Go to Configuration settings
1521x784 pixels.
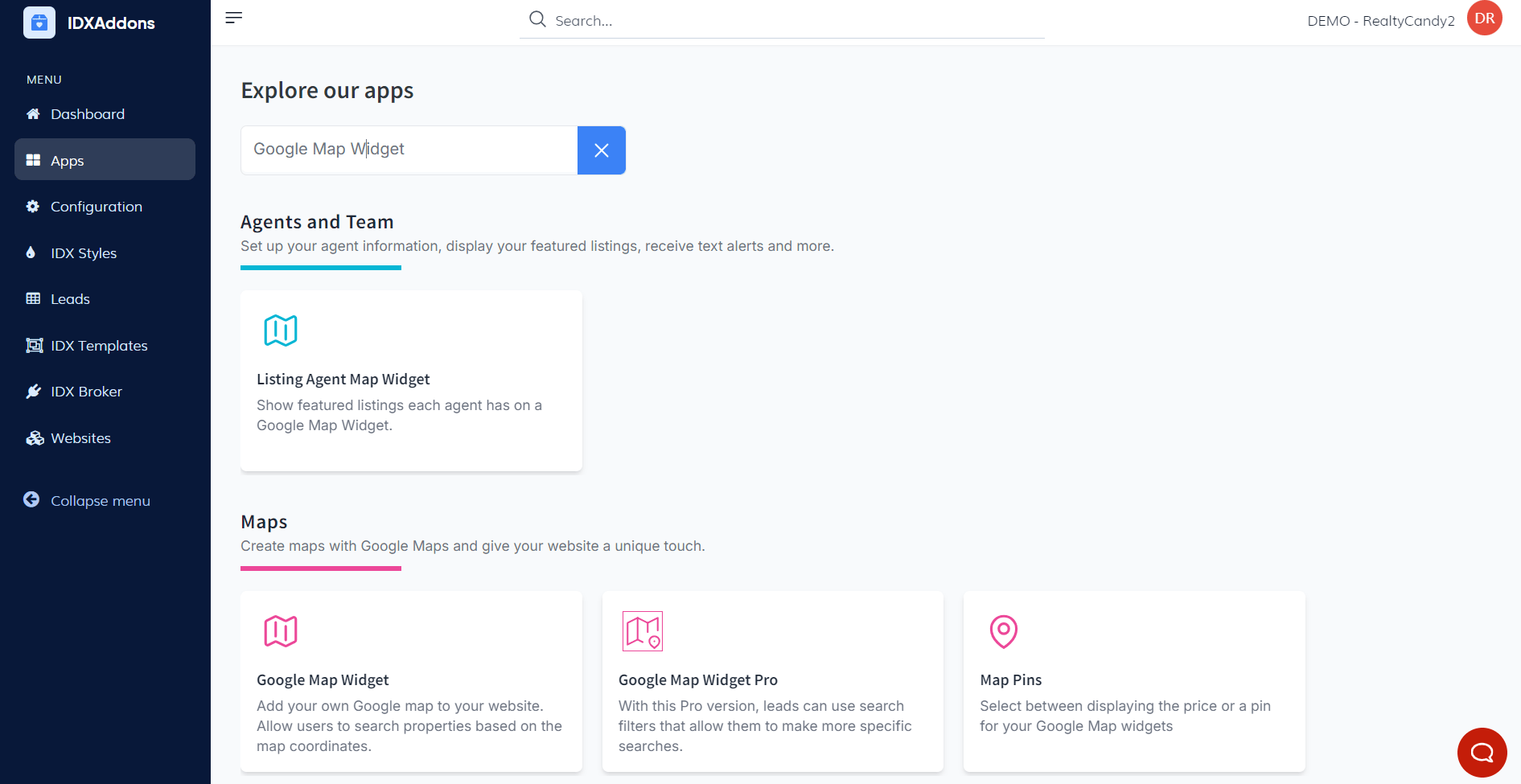tap(96, 207)
